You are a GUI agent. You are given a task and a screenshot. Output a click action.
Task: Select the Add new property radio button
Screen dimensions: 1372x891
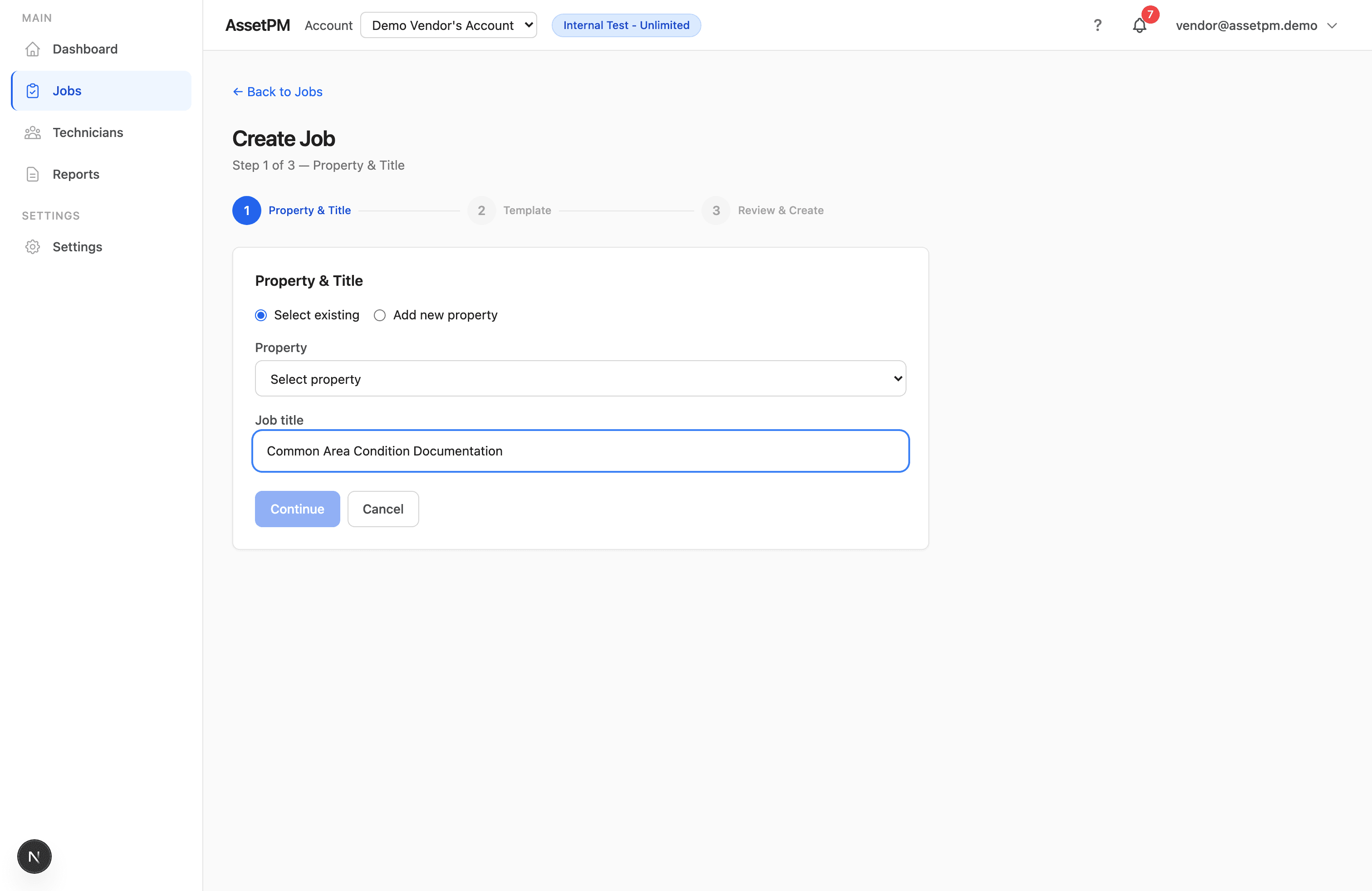click(x=379, y=315)
